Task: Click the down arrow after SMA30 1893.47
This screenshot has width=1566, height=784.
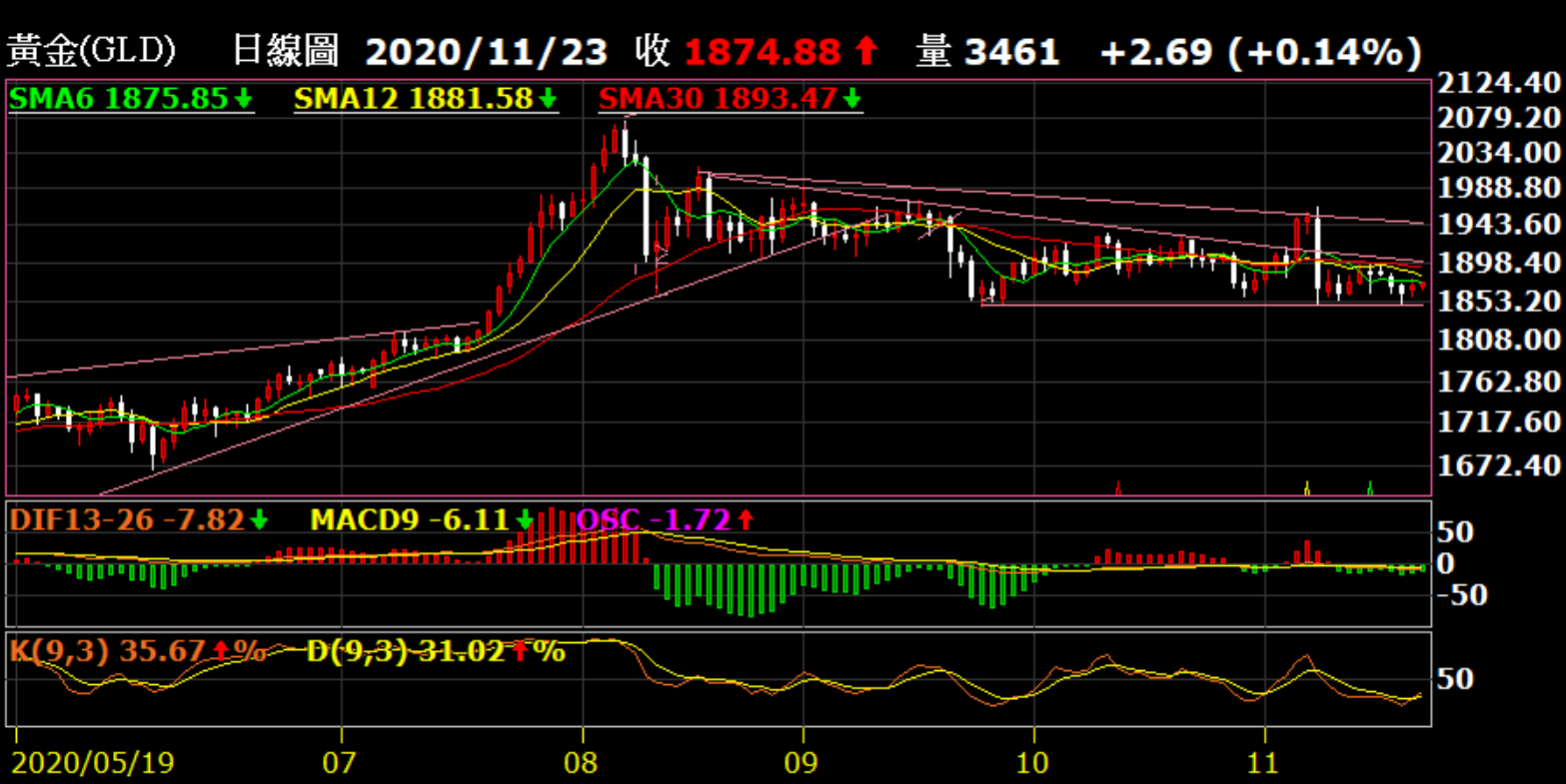Action: 851,99
